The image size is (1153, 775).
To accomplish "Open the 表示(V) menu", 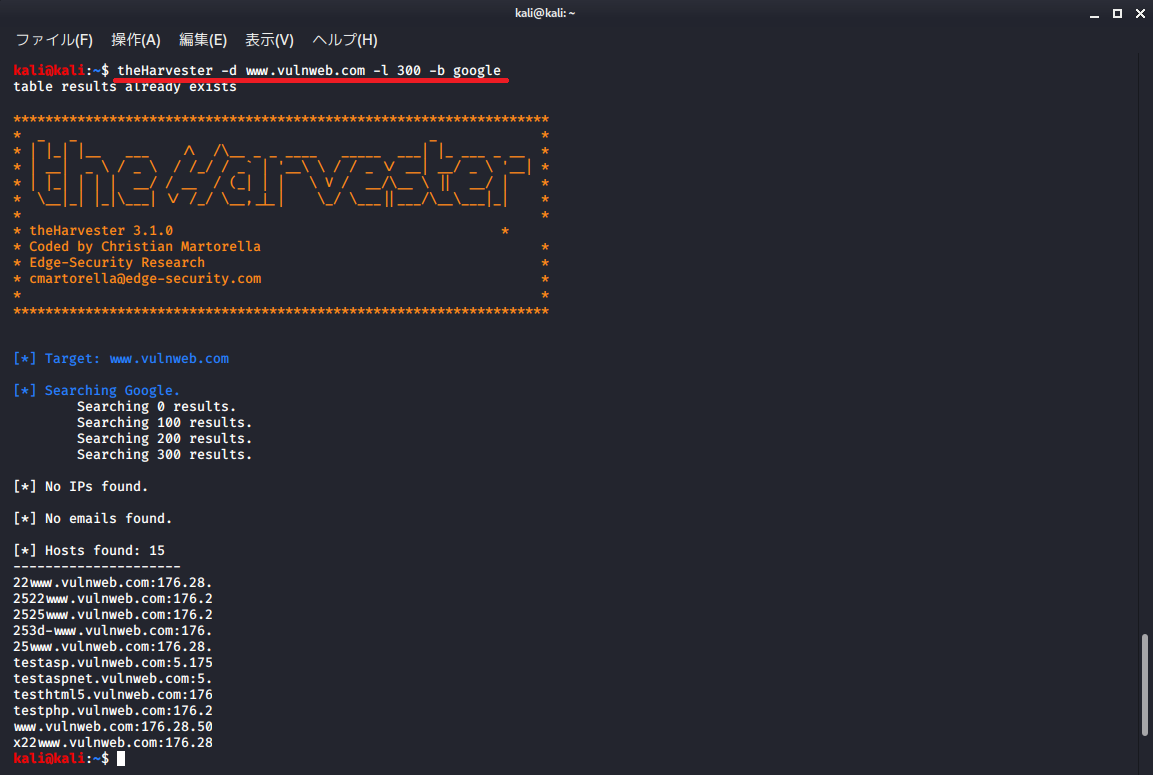I will pos(269,40).
